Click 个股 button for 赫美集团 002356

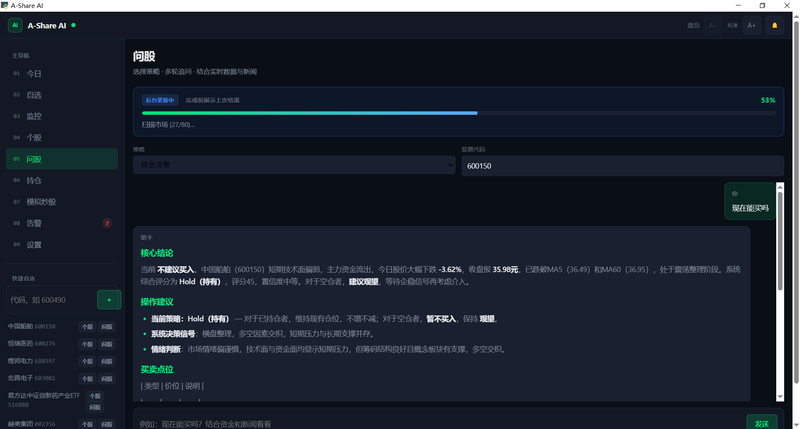(87, 424)
